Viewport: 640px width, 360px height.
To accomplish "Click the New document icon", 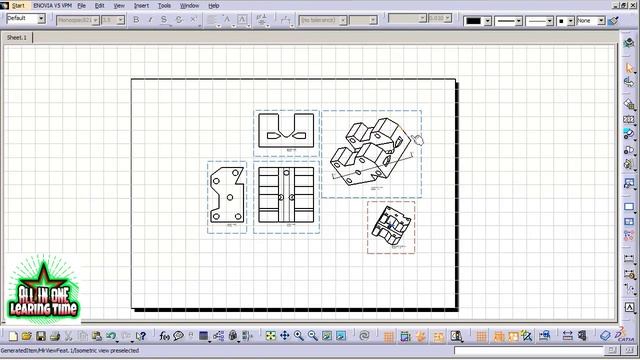I will click(13, 336).
